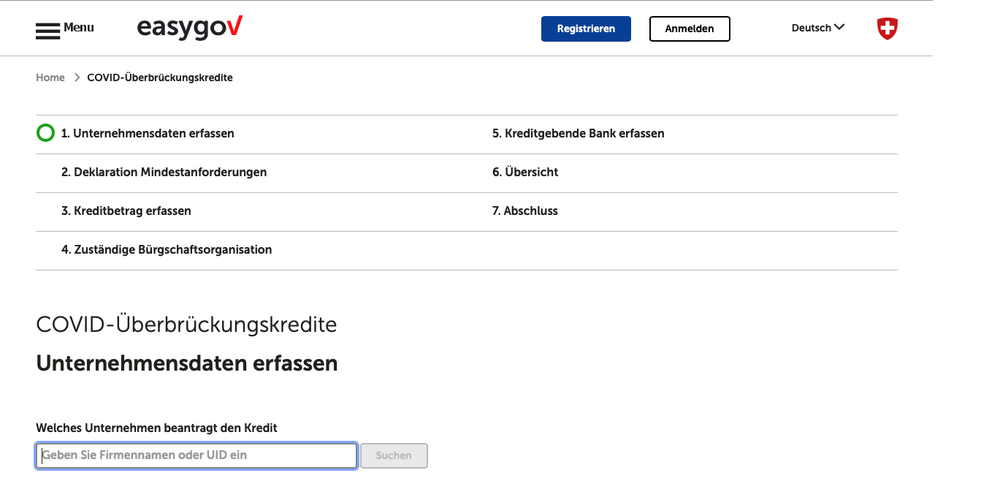Image resolution: width=1000 pixels, height=500 pixels.
Task: Click the Suchen button
Action: click(394, 456)
